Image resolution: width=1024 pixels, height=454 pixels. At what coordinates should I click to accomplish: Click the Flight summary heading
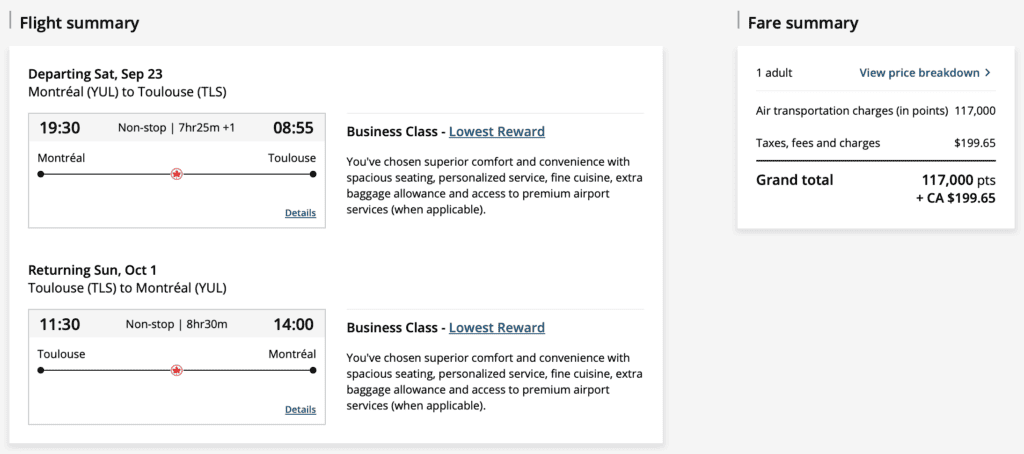pos(79,23)
